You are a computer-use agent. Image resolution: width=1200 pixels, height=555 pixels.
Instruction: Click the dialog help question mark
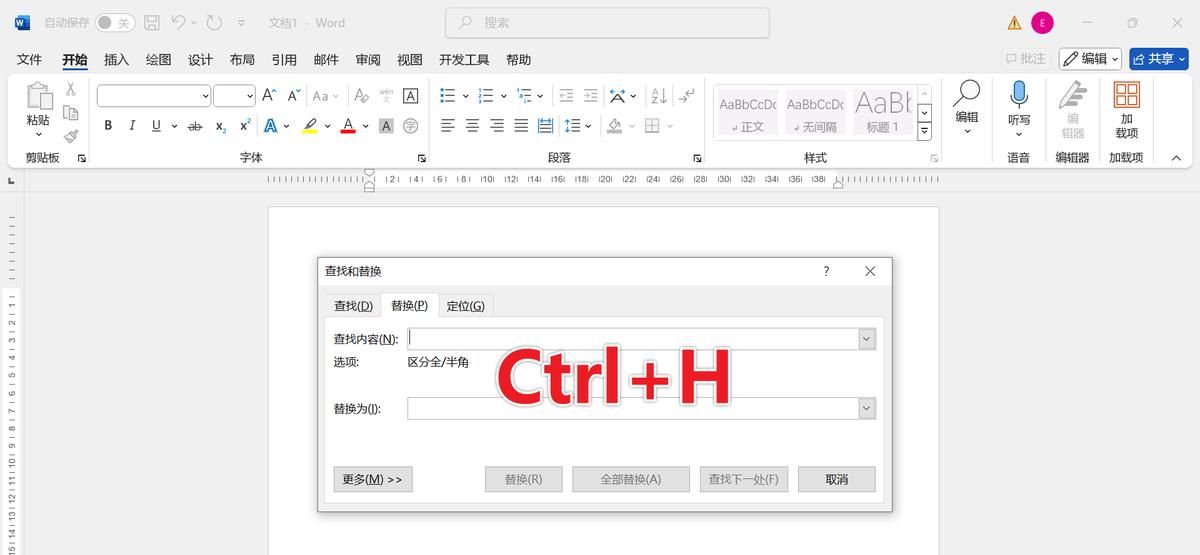pos(826,271)
